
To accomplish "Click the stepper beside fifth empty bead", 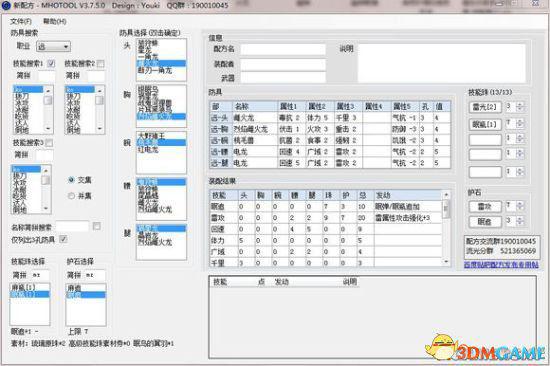I will click(521, 172).
